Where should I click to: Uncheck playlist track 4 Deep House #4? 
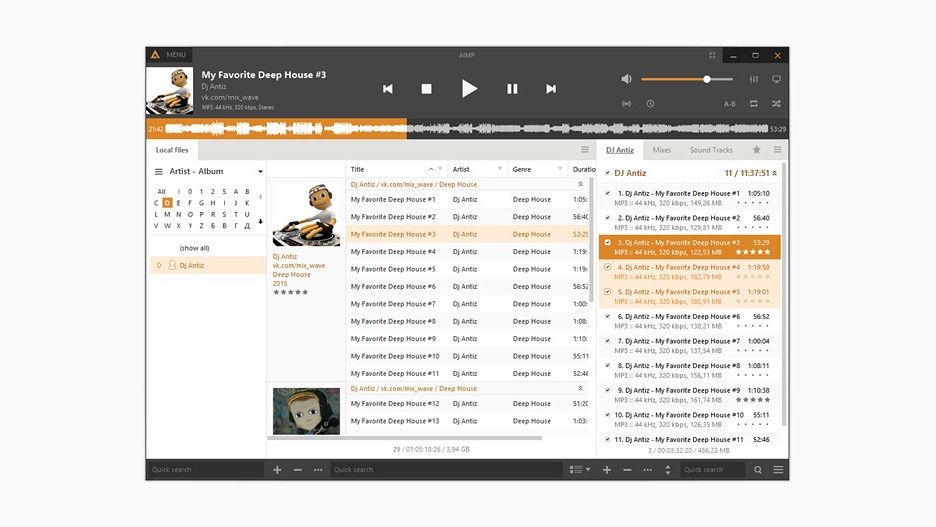(607, 267)
